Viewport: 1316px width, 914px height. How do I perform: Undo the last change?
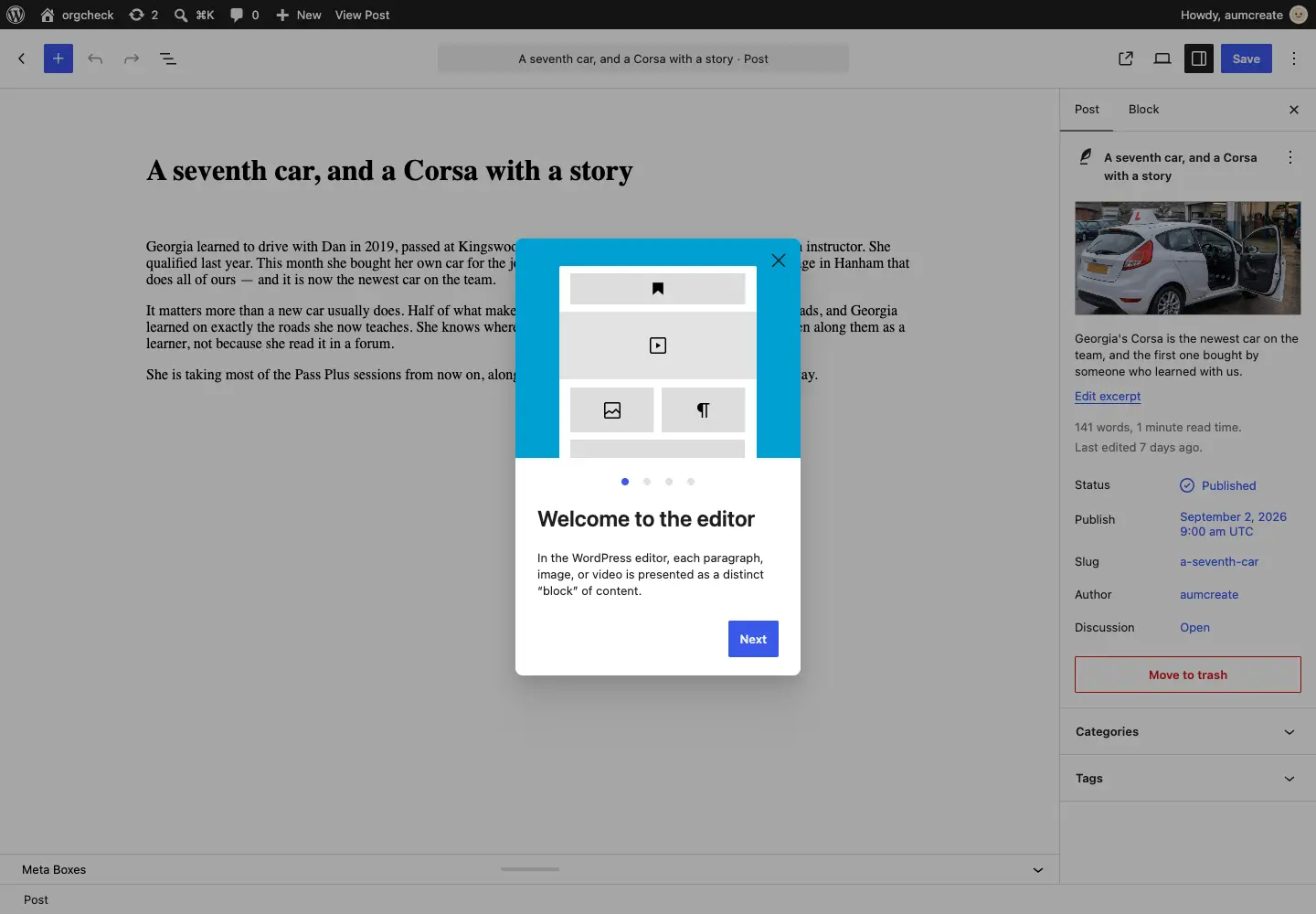tap(95, 58)
